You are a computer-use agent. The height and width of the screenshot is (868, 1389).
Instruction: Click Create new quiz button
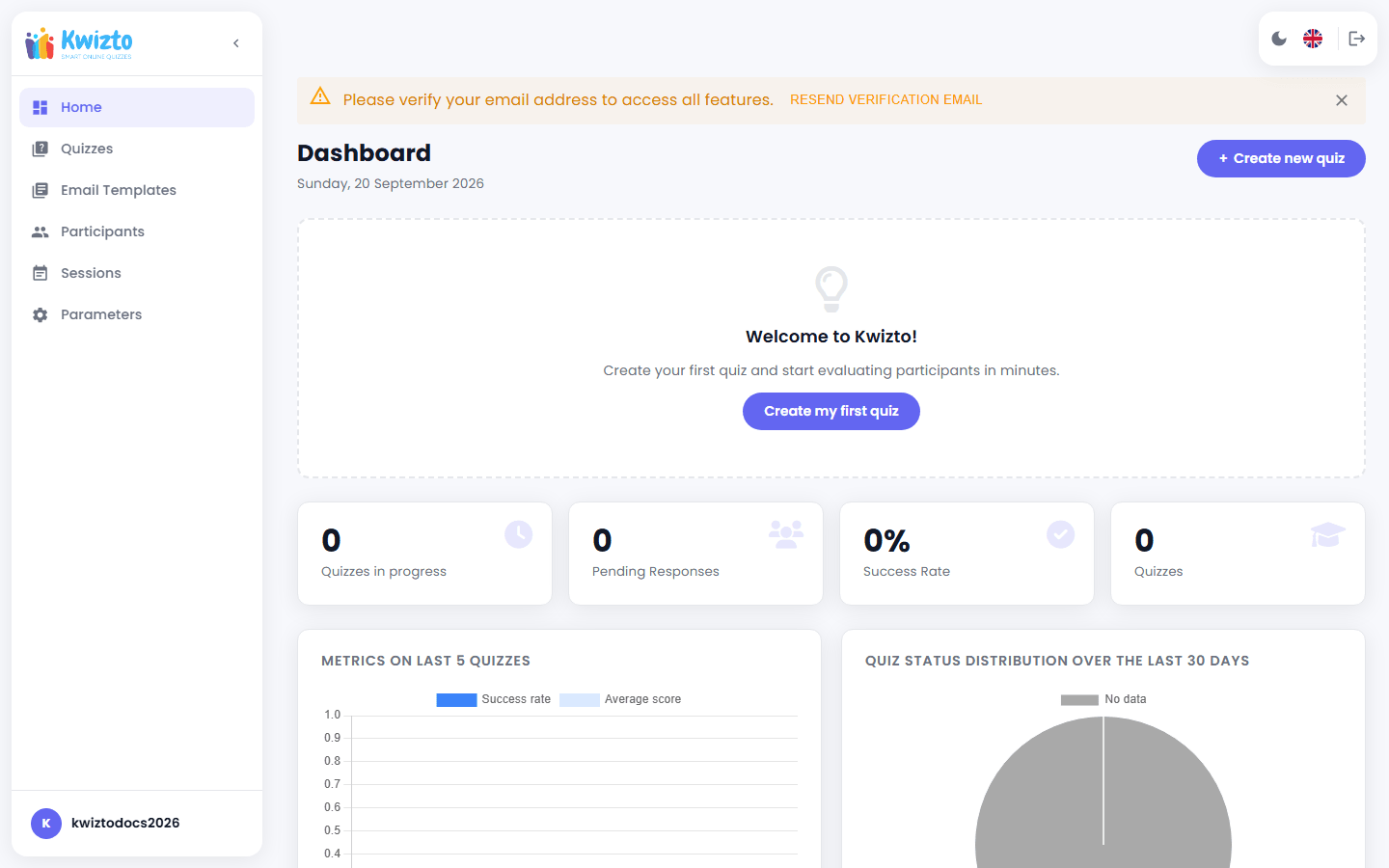click(x=1281, y=158)
